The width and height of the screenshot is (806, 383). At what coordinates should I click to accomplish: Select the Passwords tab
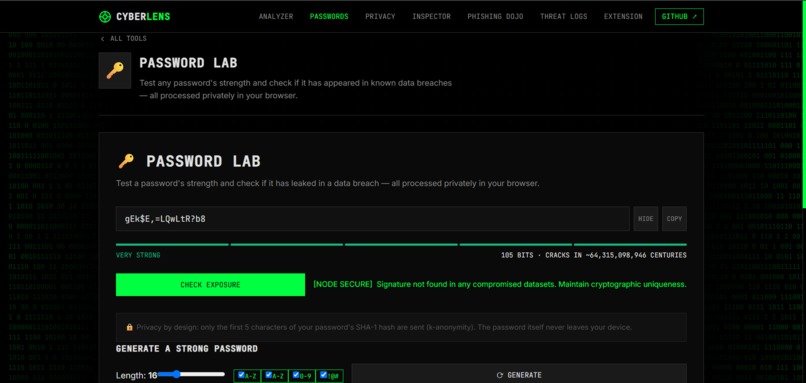pyautogui.click(x=329, y=16)
